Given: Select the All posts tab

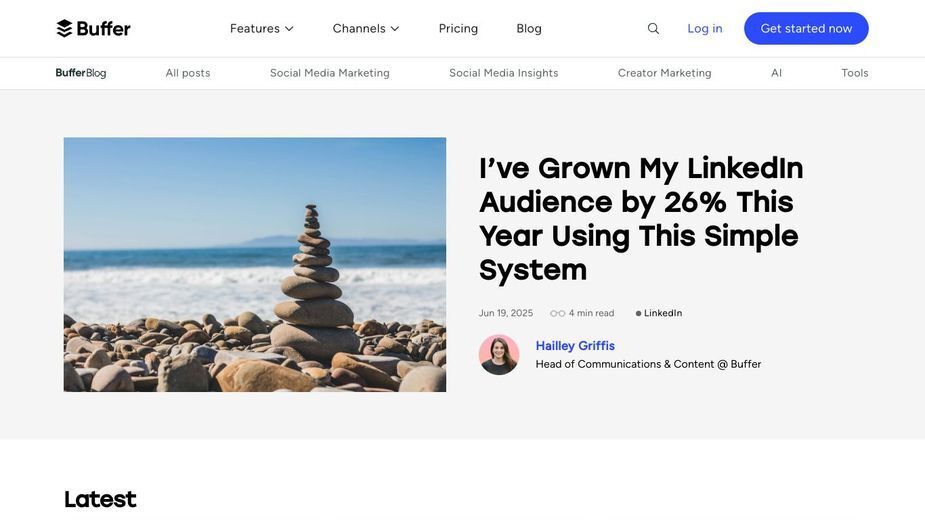Looking at the screenshot, I should tap(188, 73).
